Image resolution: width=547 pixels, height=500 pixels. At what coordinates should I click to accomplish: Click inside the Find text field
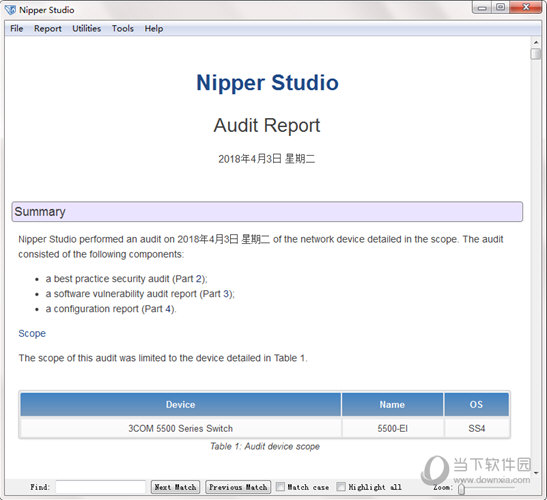(x=100, y=487)
